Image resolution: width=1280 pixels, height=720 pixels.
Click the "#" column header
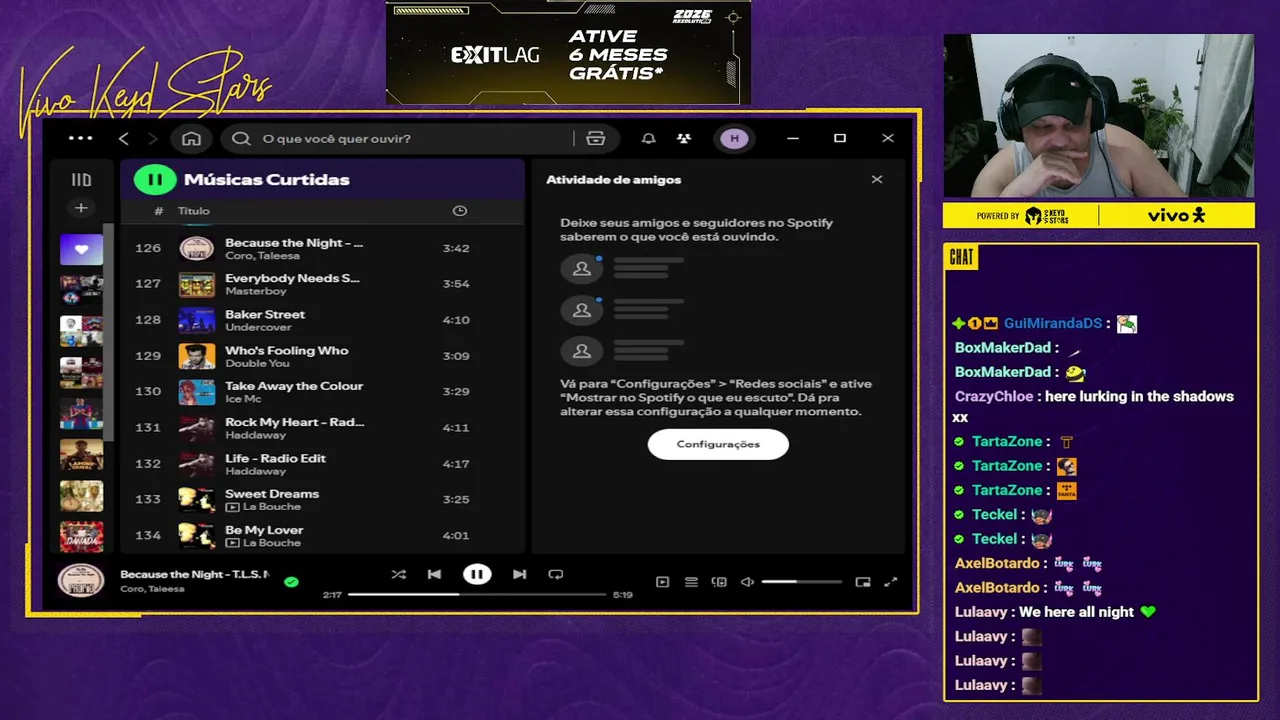point(159,211)
